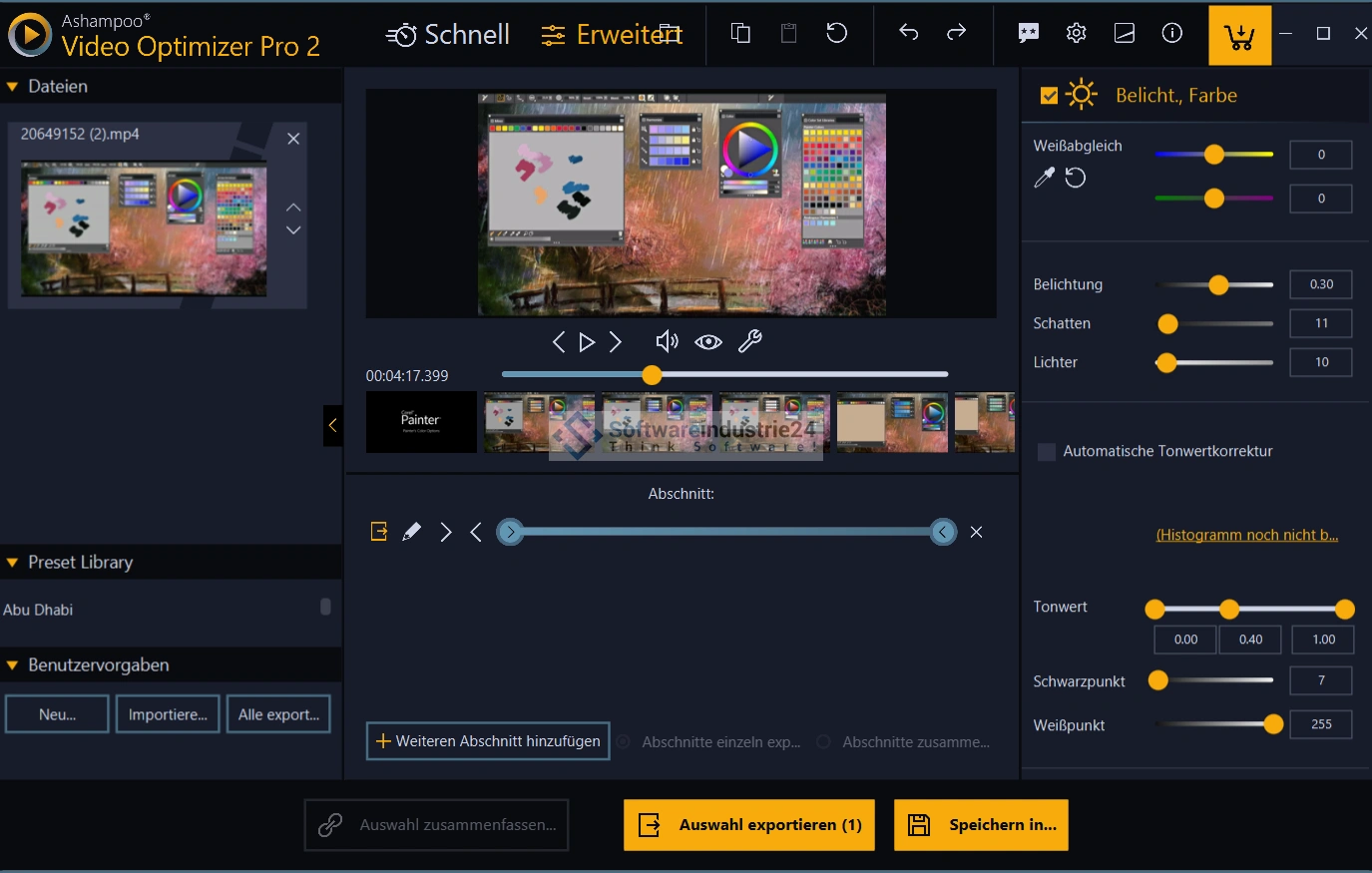This screenshot has height=873, width=1372.
Task: Enable Automatische Tonwertkorrektur checkbox
Action: [1047, 451]
